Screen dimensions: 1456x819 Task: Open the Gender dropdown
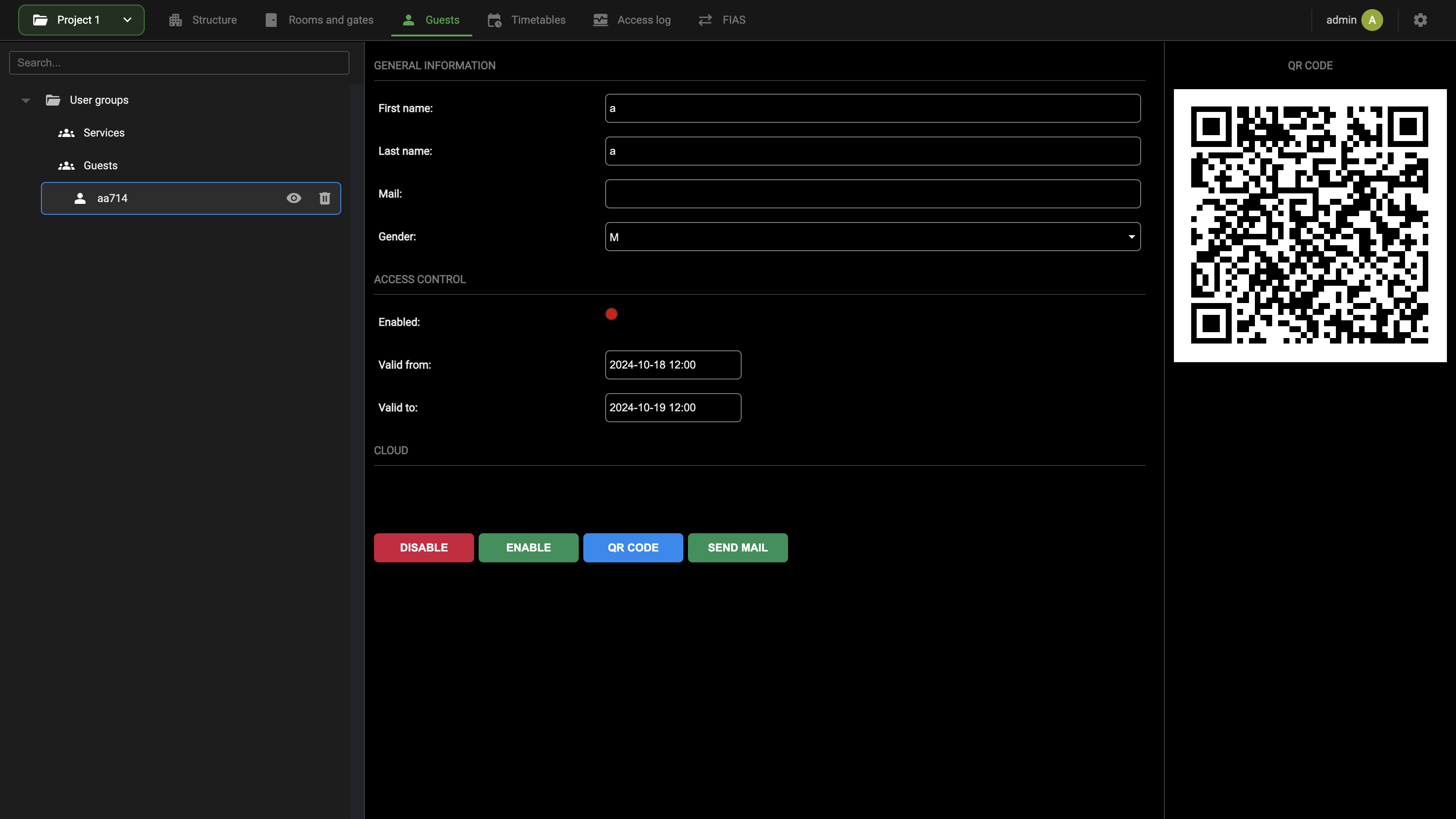873,237
